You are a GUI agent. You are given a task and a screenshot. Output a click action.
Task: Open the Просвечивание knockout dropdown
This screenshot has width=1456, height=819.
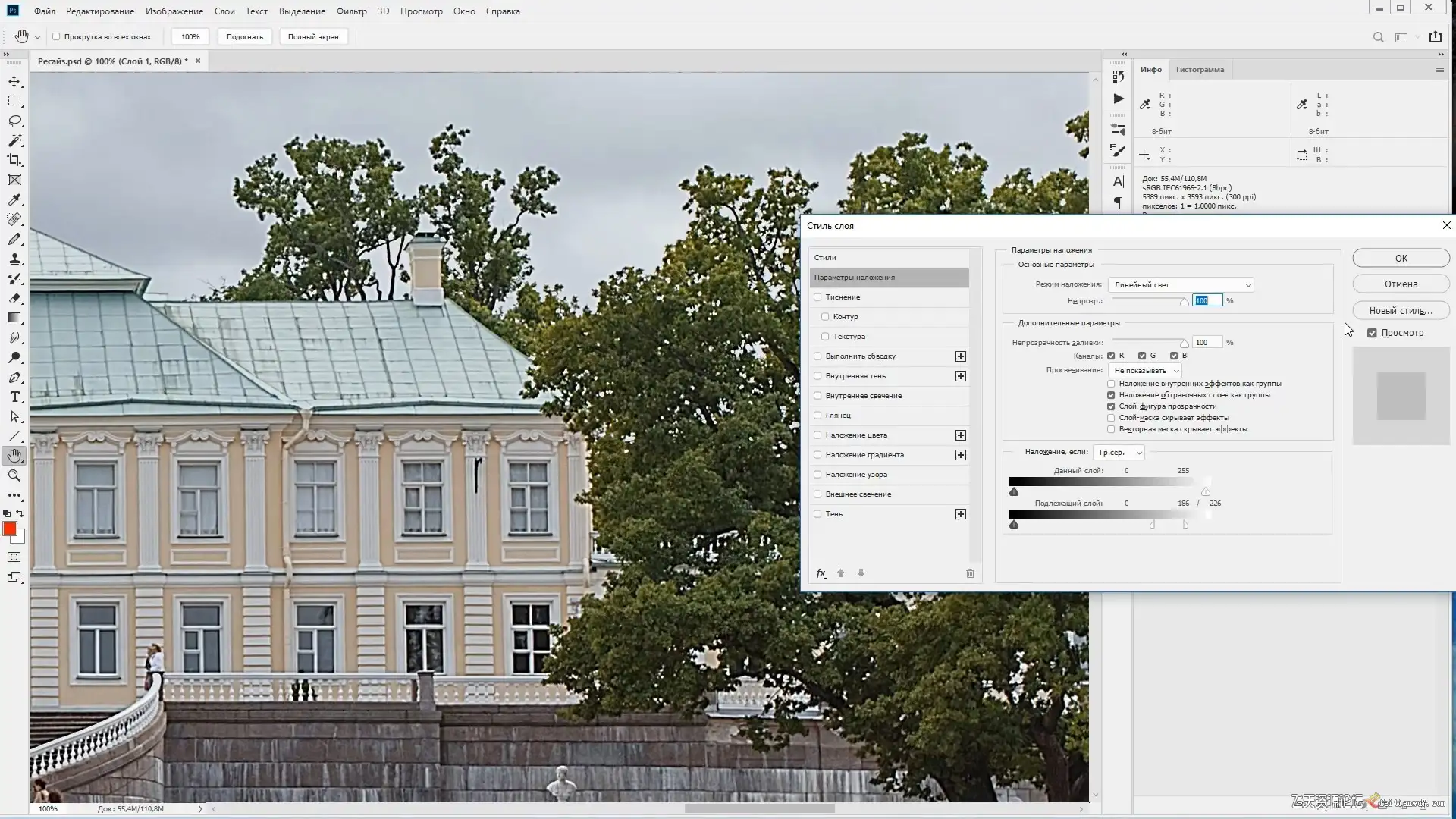1144,370
